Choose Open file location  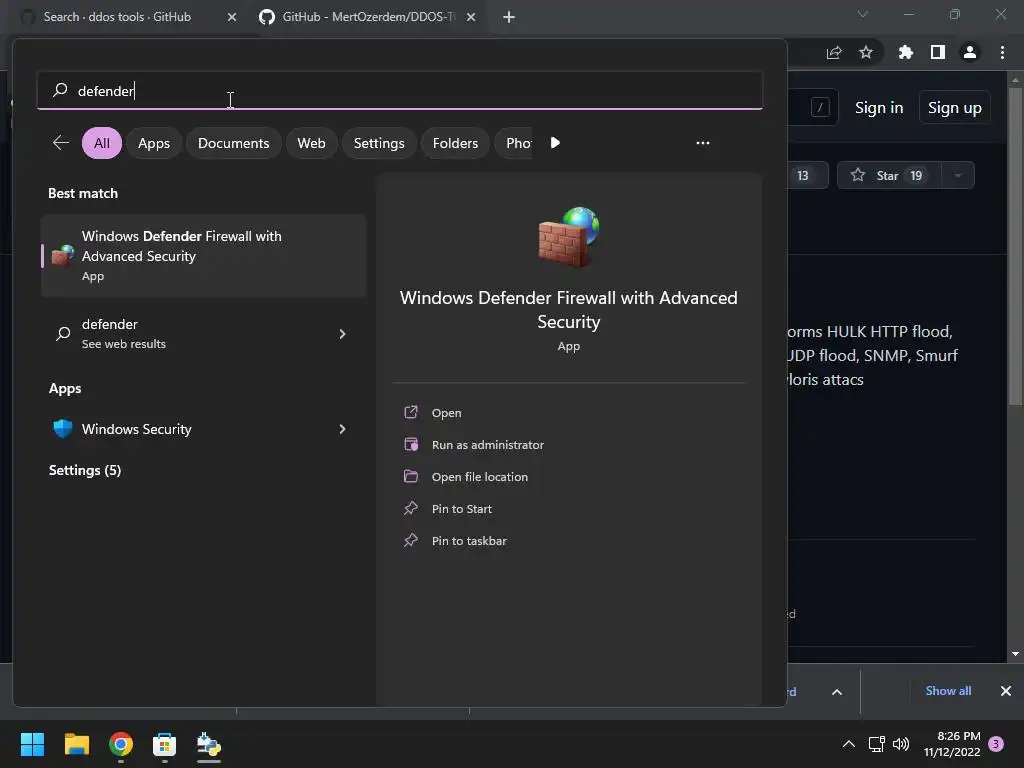click(x=479, y=477)
